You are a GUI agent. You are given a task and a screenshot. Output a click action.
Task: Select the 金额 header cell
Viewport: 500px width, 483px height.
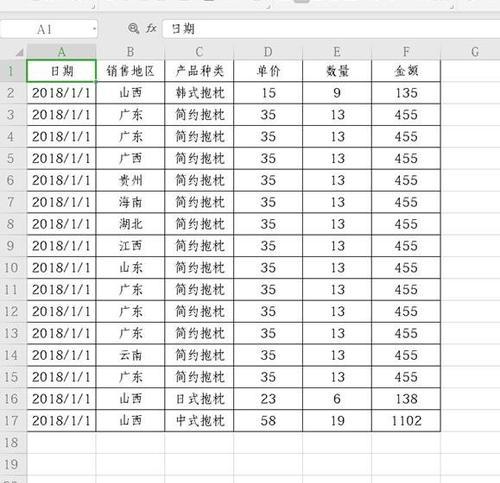pyautogui.click(x=406, y=71)
